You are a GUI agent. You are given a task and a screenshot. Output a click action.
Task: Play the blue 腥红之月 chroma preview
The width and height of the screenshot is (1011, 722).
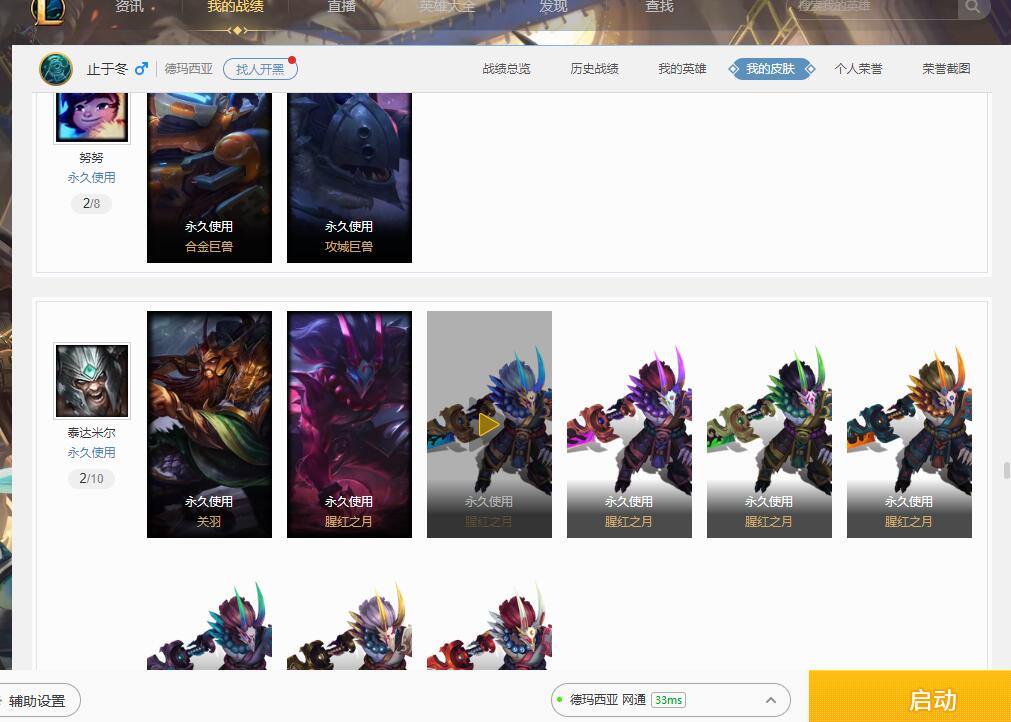point(489,424)
